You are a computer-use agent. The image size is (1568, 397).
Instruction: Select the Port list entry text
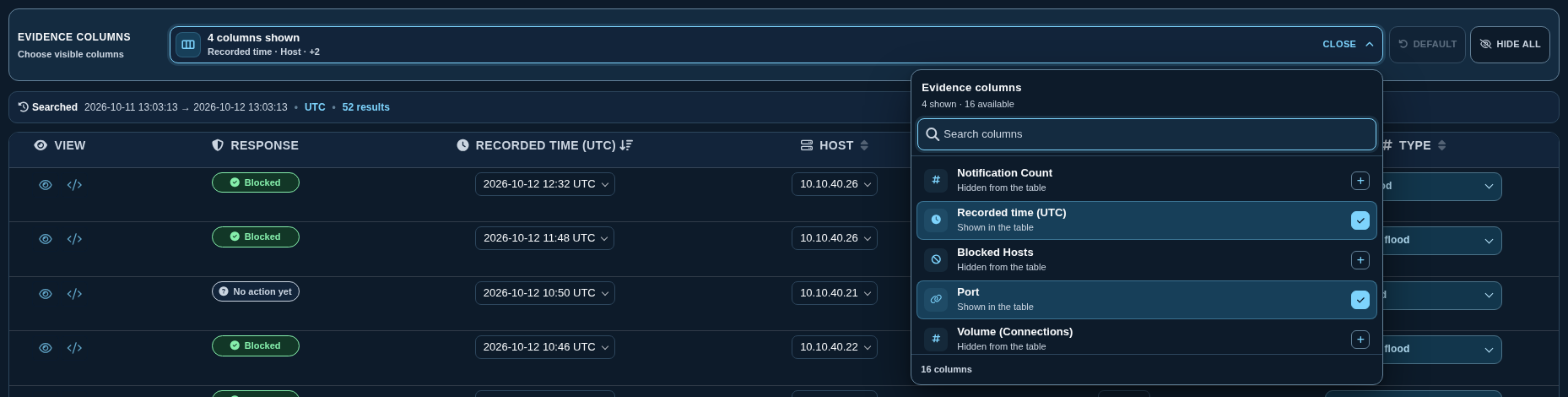tap(968, 292)
